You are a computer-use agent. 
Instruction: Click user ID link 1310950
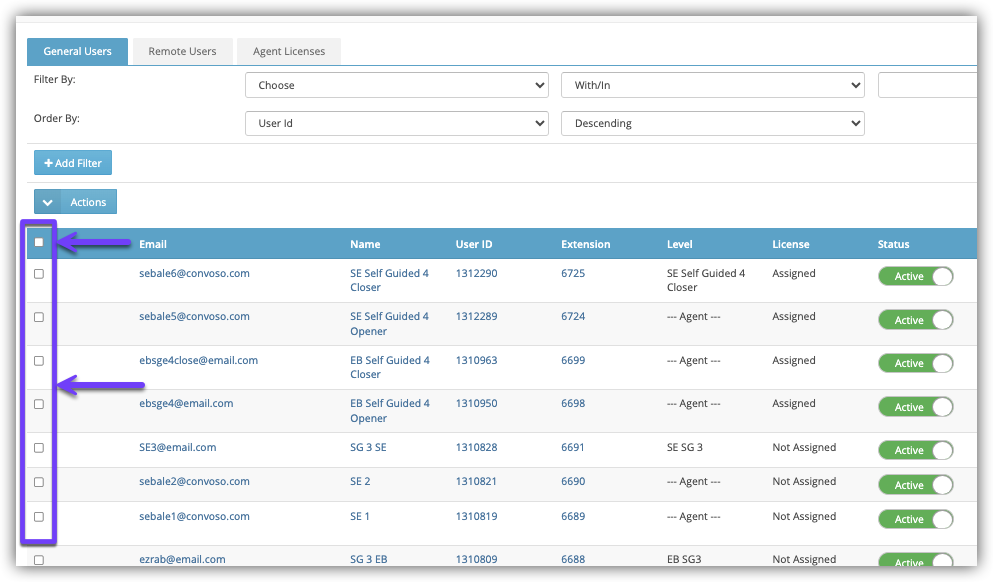476,403
